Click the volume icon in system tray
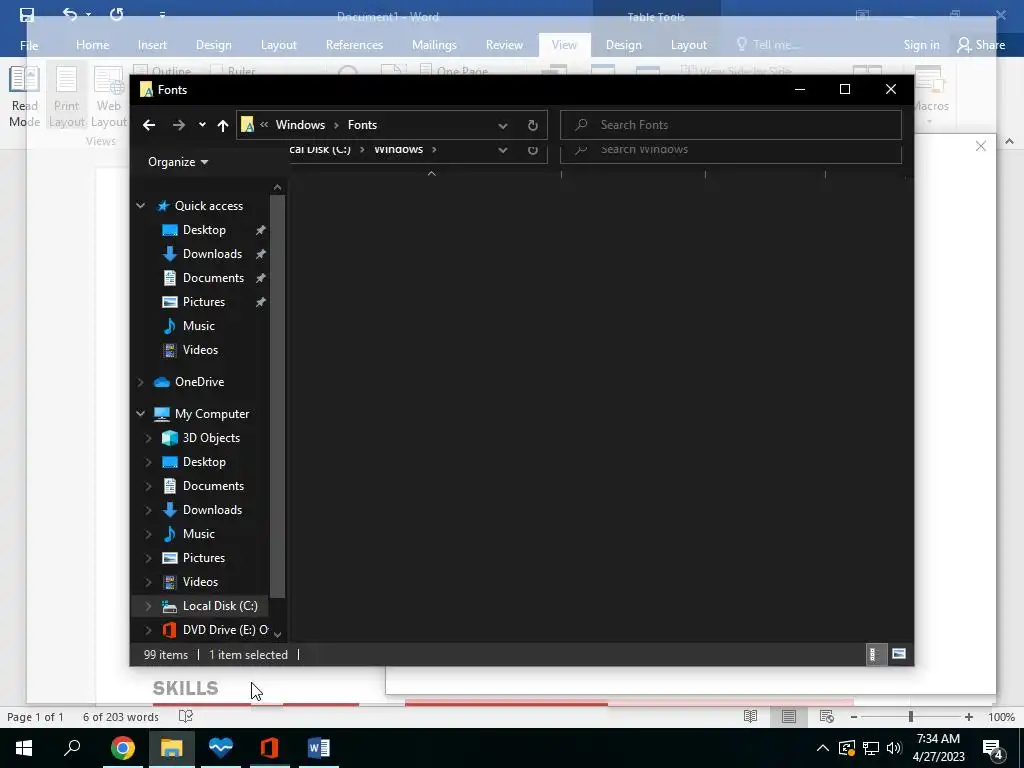1024x768 pixels. coord(894,748)
